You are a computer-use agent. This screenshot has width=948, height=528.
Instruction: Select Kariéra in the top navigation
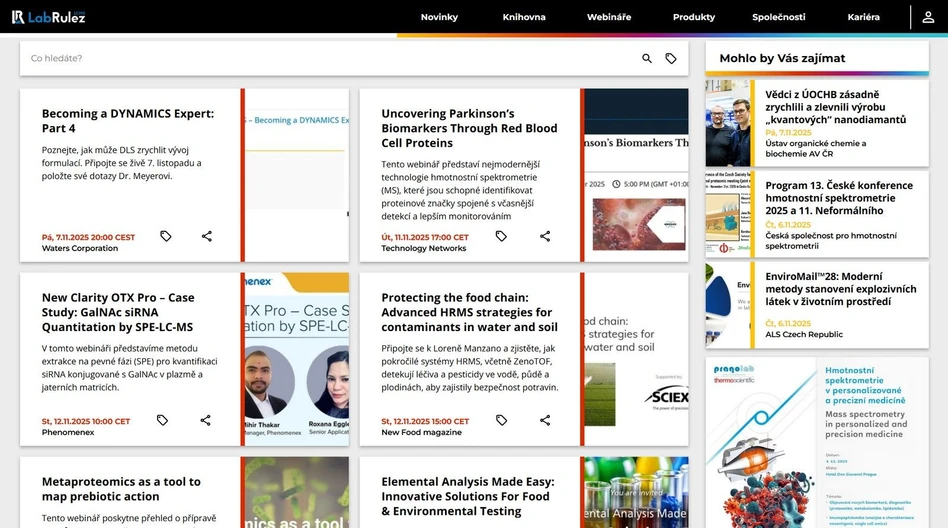click(x=863, y=17)
